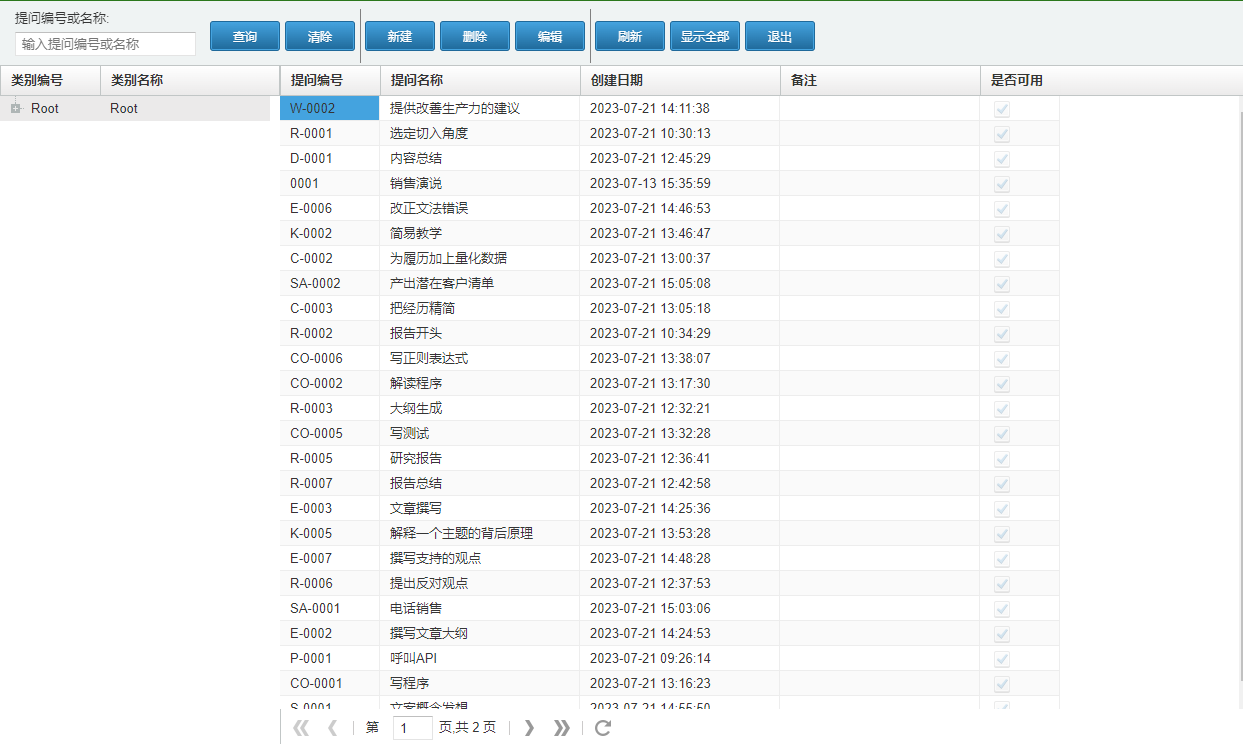The width and height of the screenshot is (1243, 744).
Task: Select row 电话销售
Action: point(670,608)
